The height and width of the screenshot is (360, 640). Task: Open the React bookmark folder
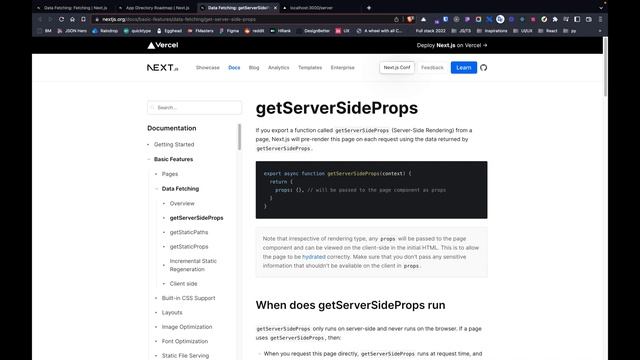(548, 31)
